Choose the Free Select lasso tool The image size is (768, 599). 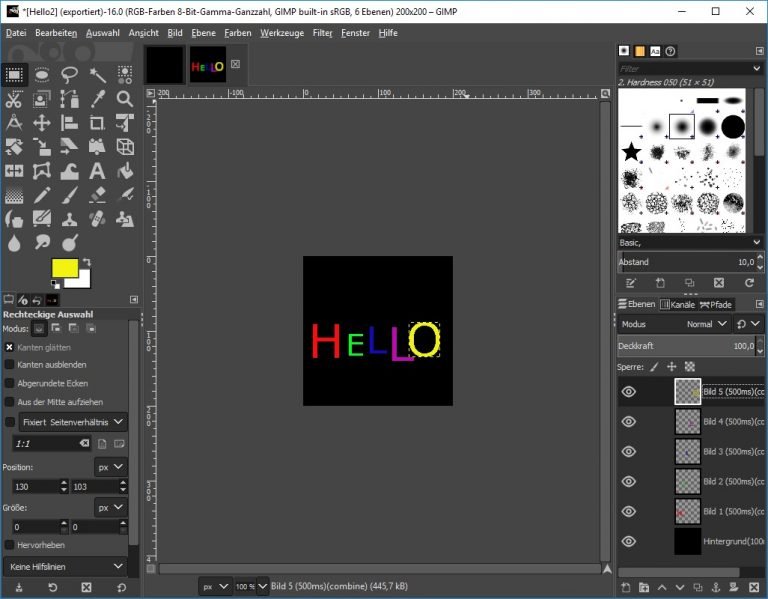click(69, 74)
